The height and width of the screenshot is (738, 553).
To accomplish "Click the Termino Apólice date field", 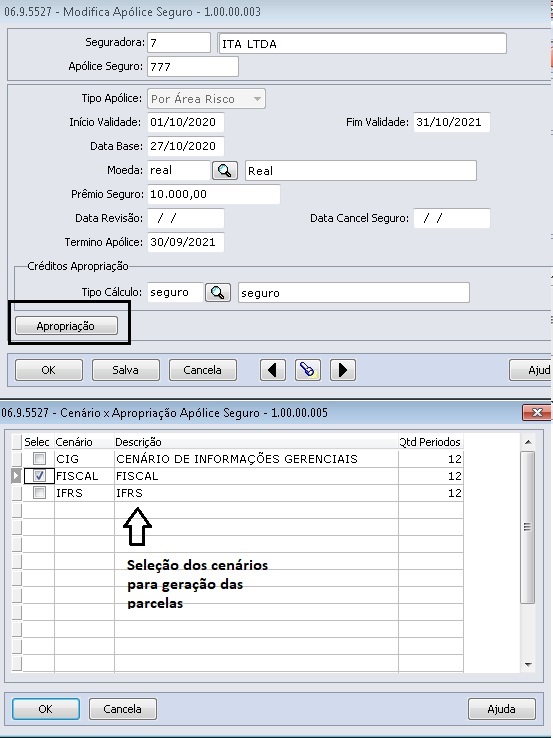I will pos(186,242).
